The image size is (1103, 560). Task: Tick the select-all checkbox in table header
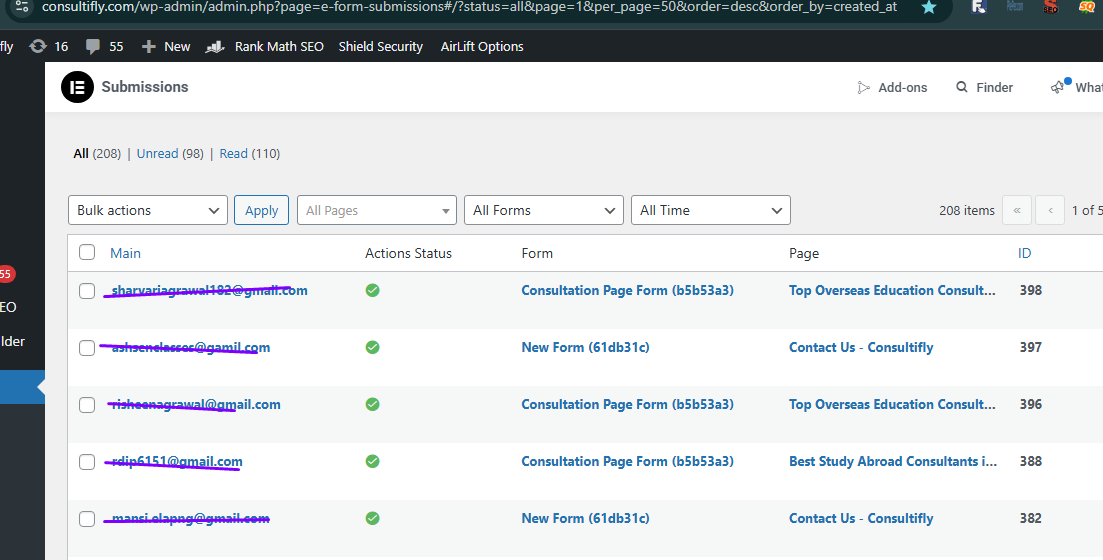[87, 252]
